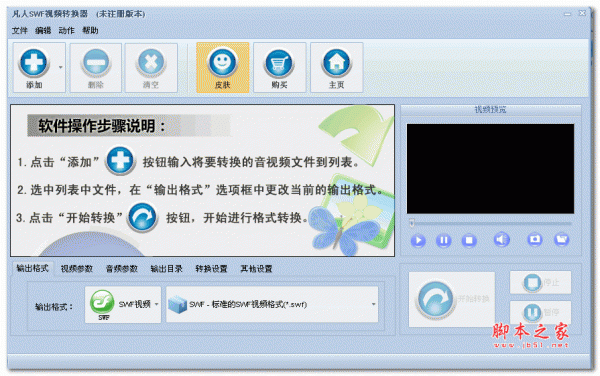Image resolution: width=600 pixels, height=376 pixels.
Task: Take a snapshot with camera icon
Action: [x=535, y=239]
